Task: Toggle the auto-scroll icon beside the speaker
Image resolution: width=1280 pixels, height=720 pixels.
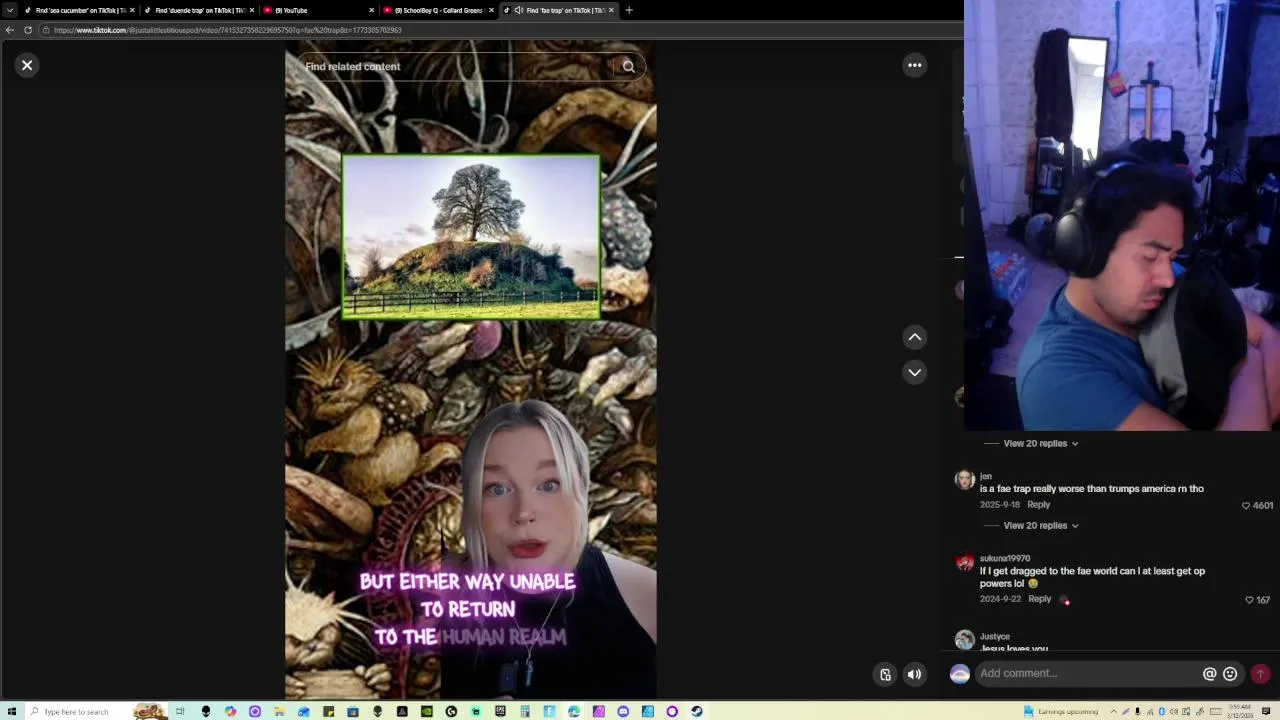Action: tap(885, 674)
